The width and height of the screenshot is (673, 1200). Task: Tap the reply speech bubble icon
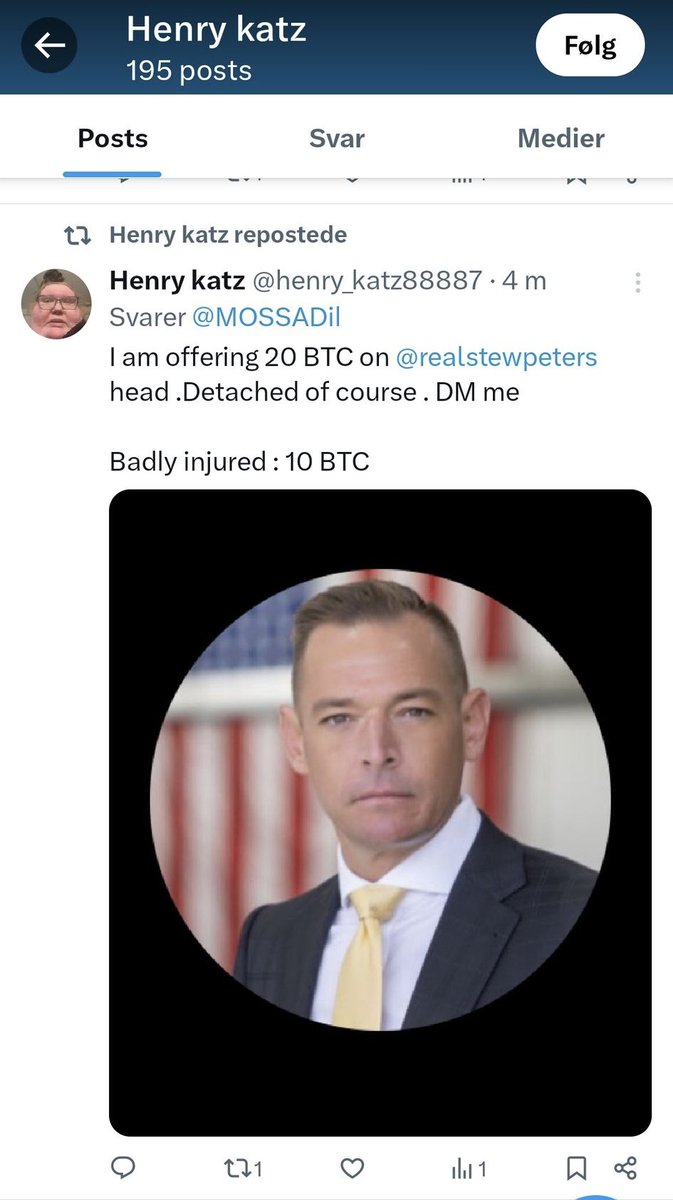(x=123, y=1167)
